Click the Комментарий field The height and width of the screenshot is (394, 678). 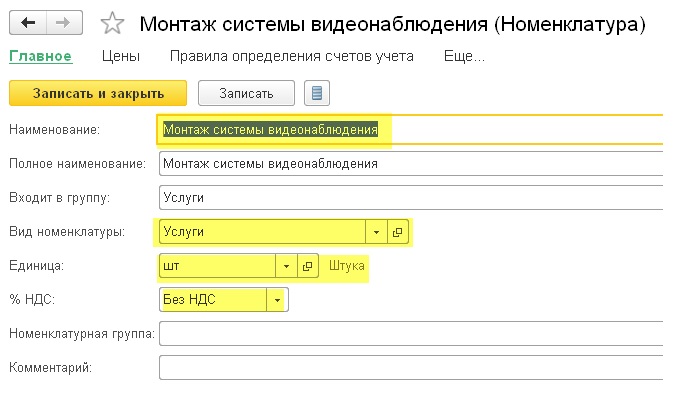coord(411,368)
